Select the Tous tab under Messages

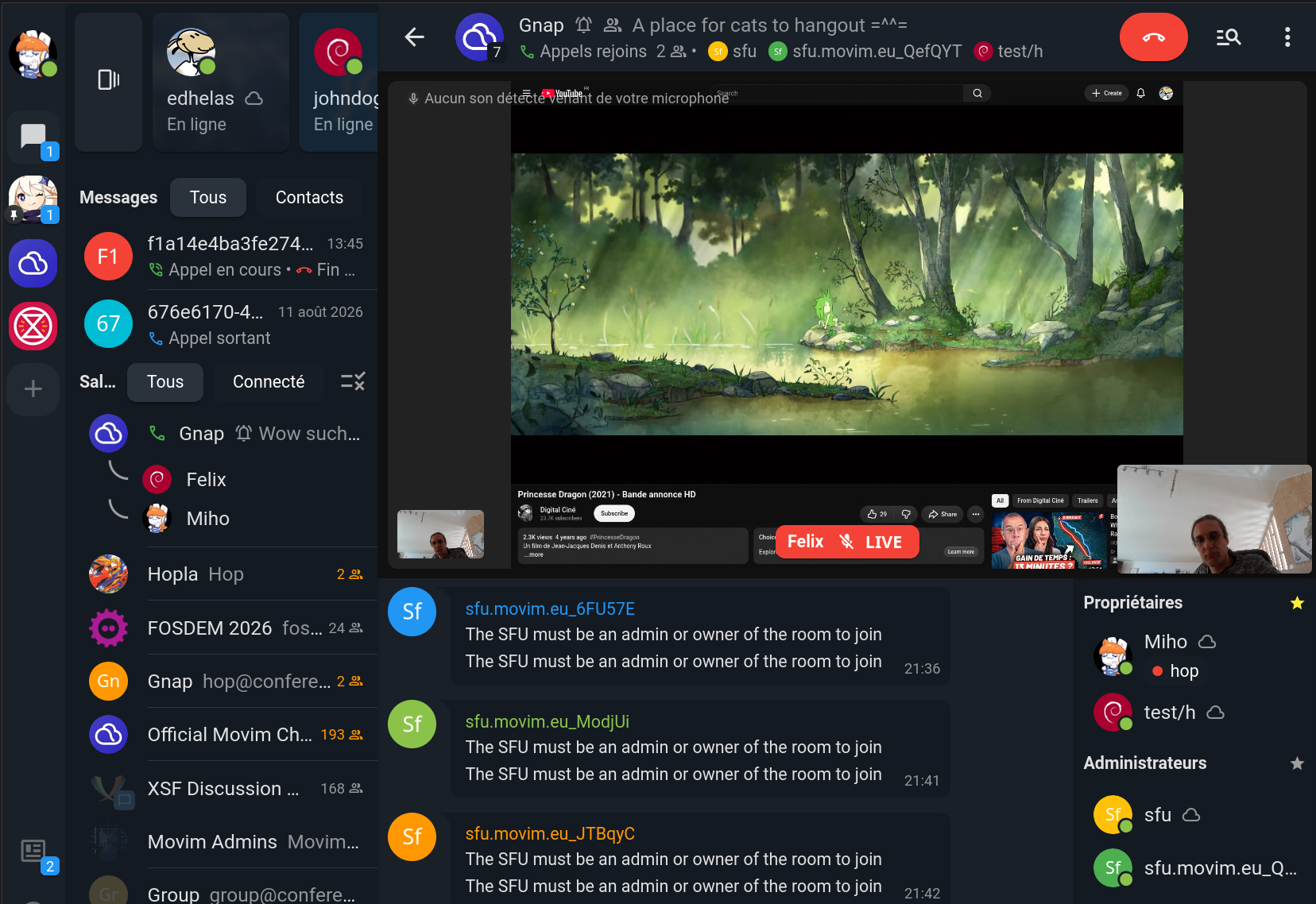click(x=208, y=198)
